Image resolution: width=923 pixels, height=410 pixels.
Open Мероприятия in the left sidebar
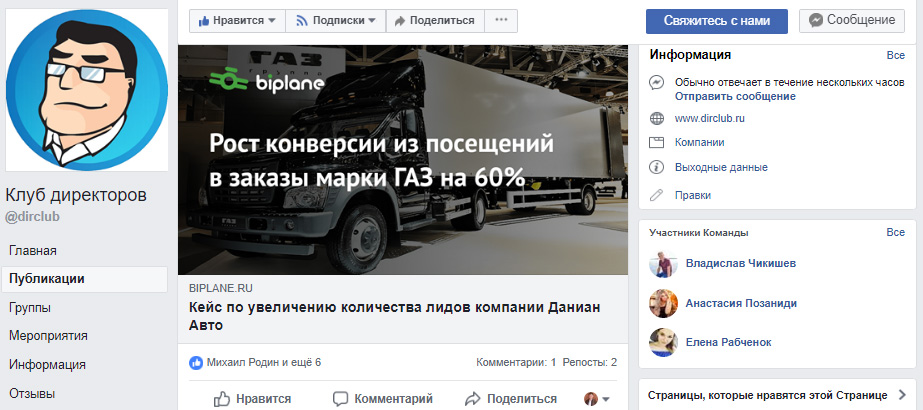click(x=48, y=336)
